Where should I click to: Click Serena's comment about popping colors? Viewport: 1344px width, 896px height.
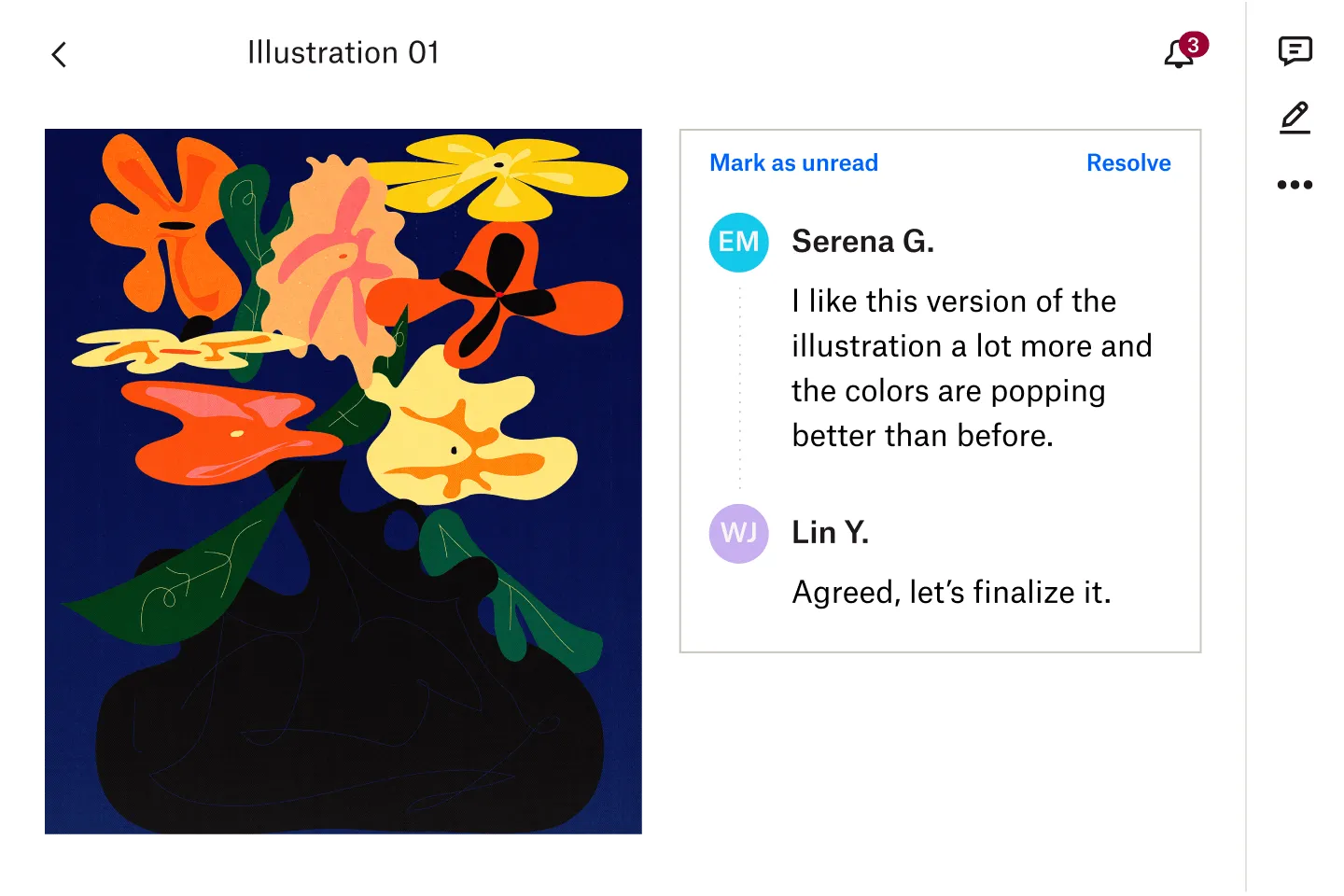pyautogui.click(x=971, y=368)
